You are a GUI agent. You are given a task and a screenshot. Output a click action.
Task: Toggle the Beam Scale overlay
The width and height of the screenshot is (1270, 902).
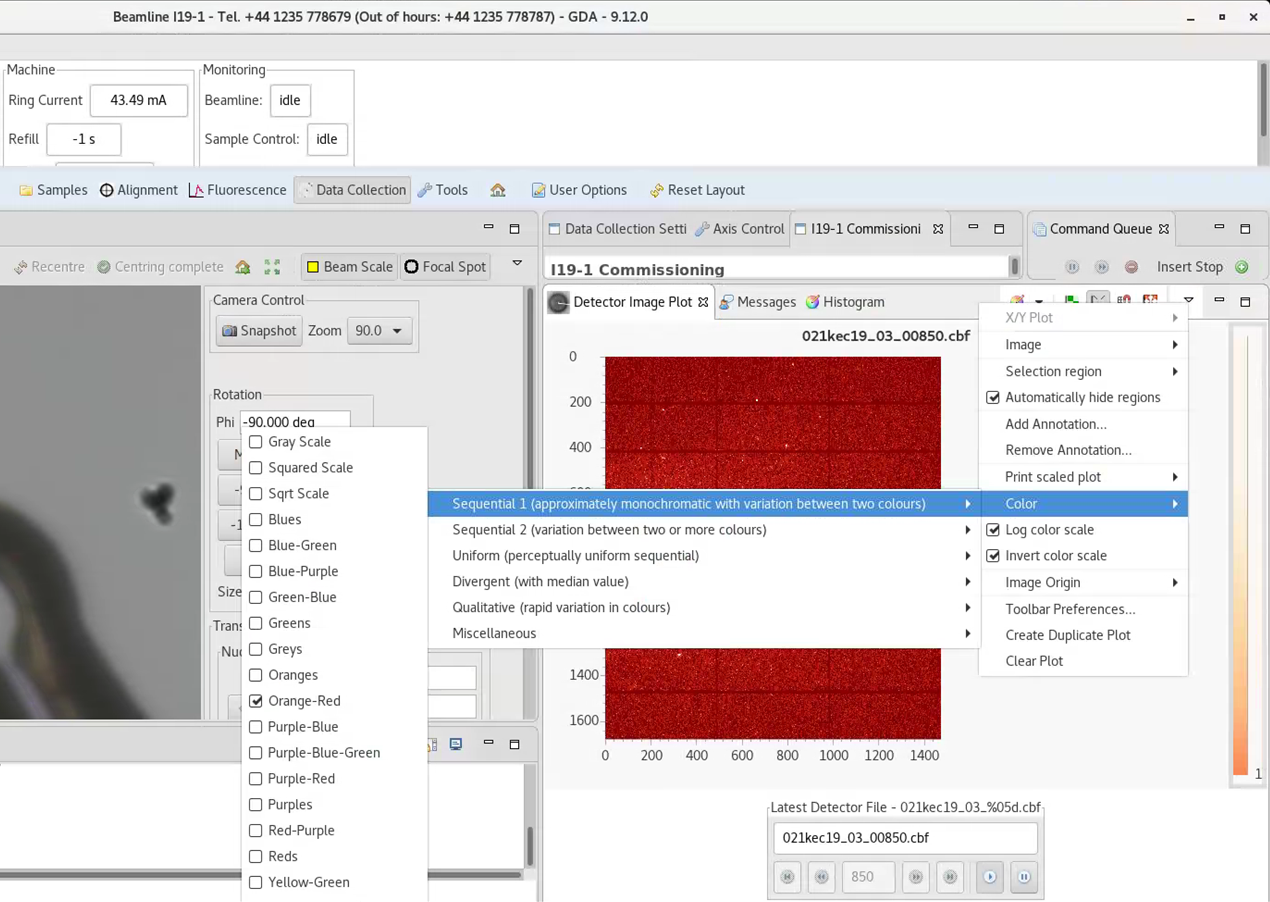[349, 267]
